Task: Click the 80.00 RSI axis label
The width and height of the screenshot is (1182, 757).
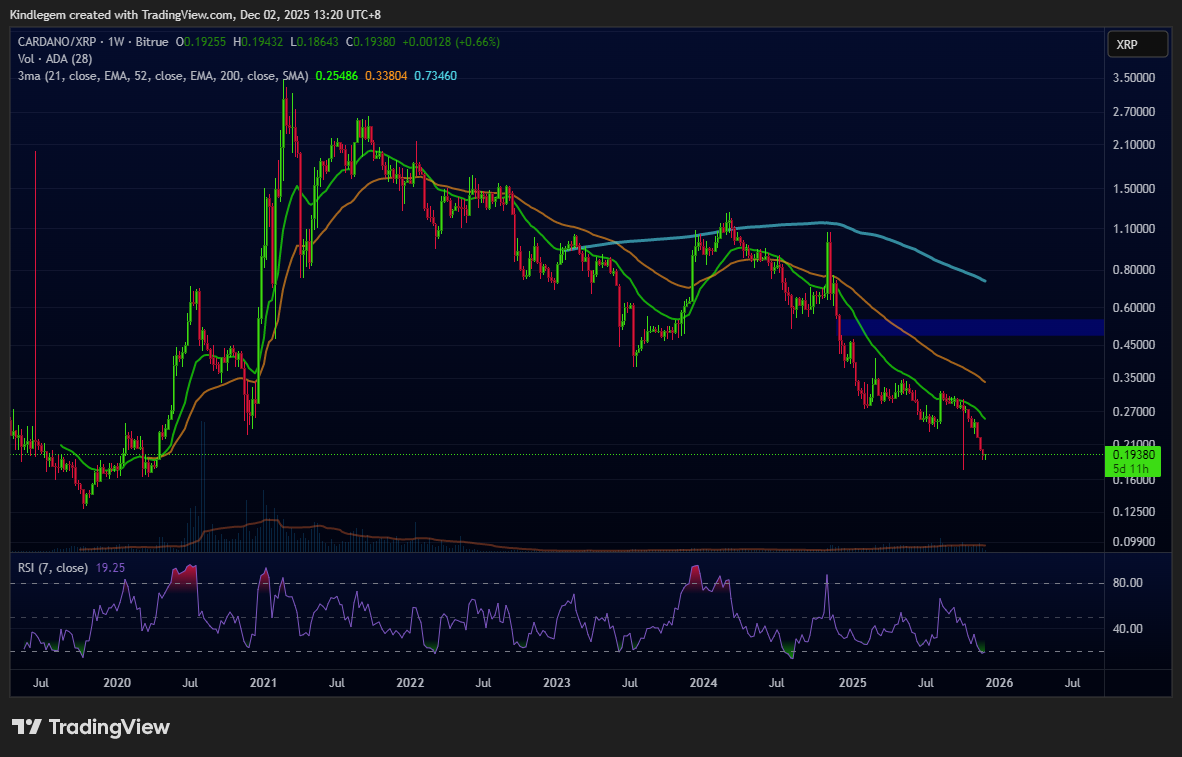Action: [x=1127, y=583]
